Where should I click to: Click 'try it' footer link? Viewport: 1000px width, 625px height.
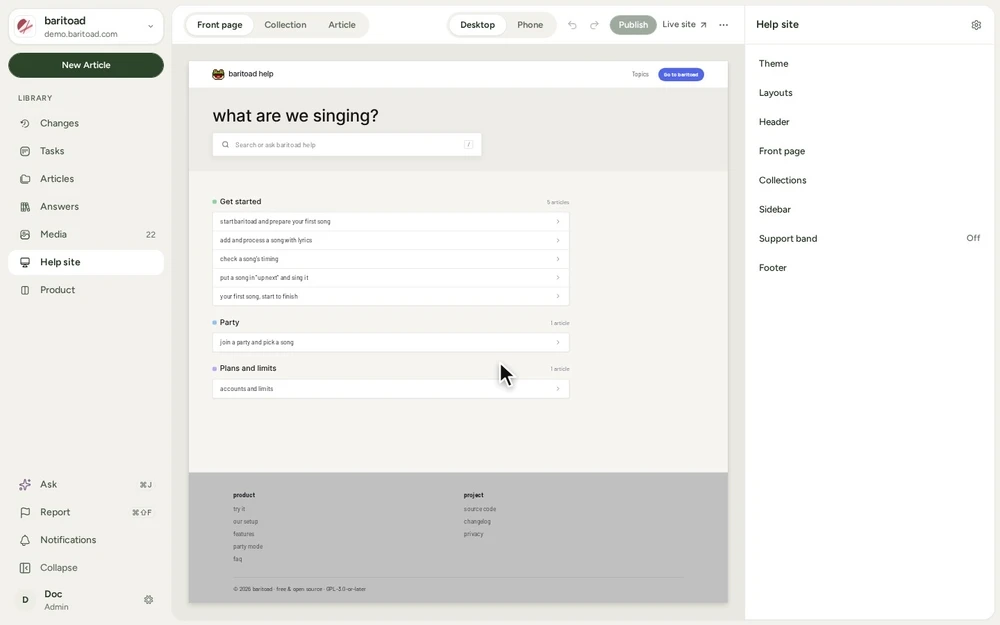click(239, 509)
